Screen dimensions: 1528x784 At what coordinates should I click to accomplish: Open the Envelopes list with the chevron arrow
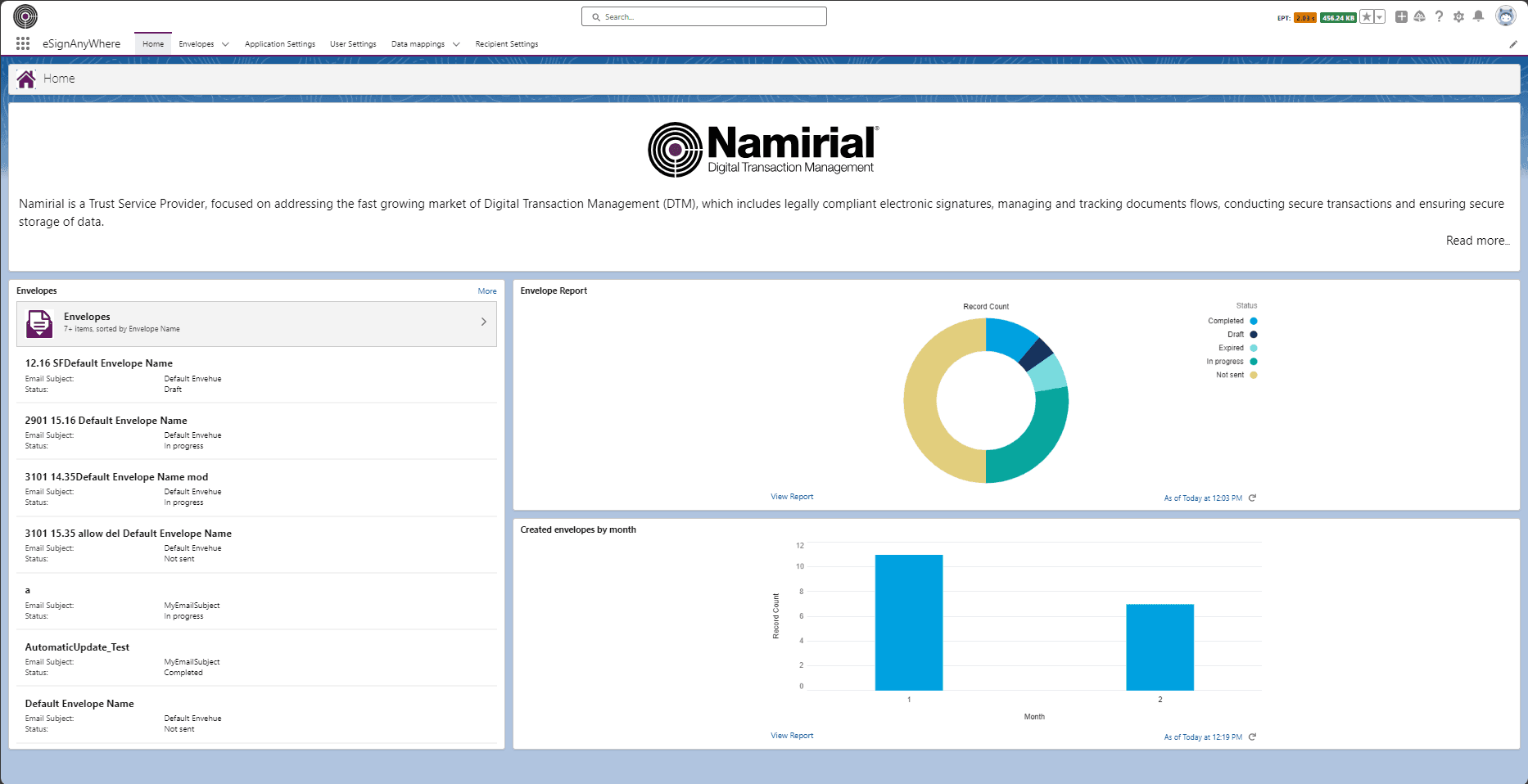484,322
